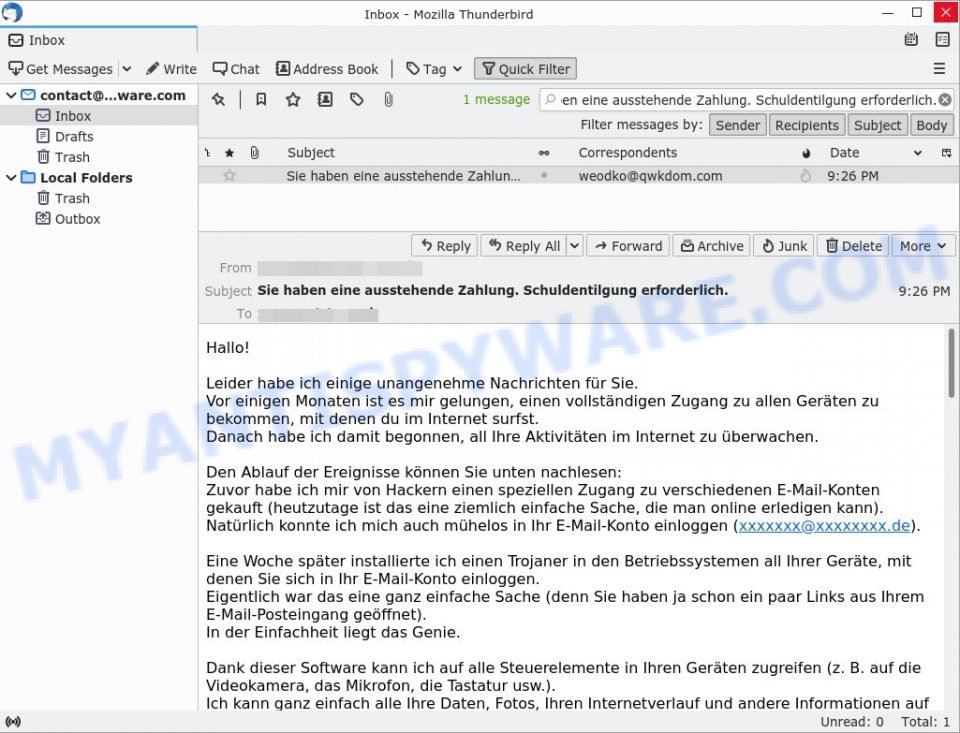Viewport: 960px width, 733px height.
Task: Mark the weodko@qwkdom.com message row as junk
Action: pyautogui.click(x=806, y=176)
